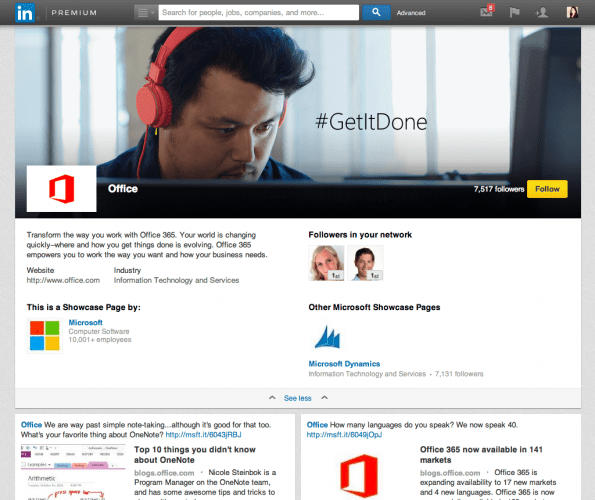
Task: Open the http://www.office.com website link
Action: click(x=63, y=280)
